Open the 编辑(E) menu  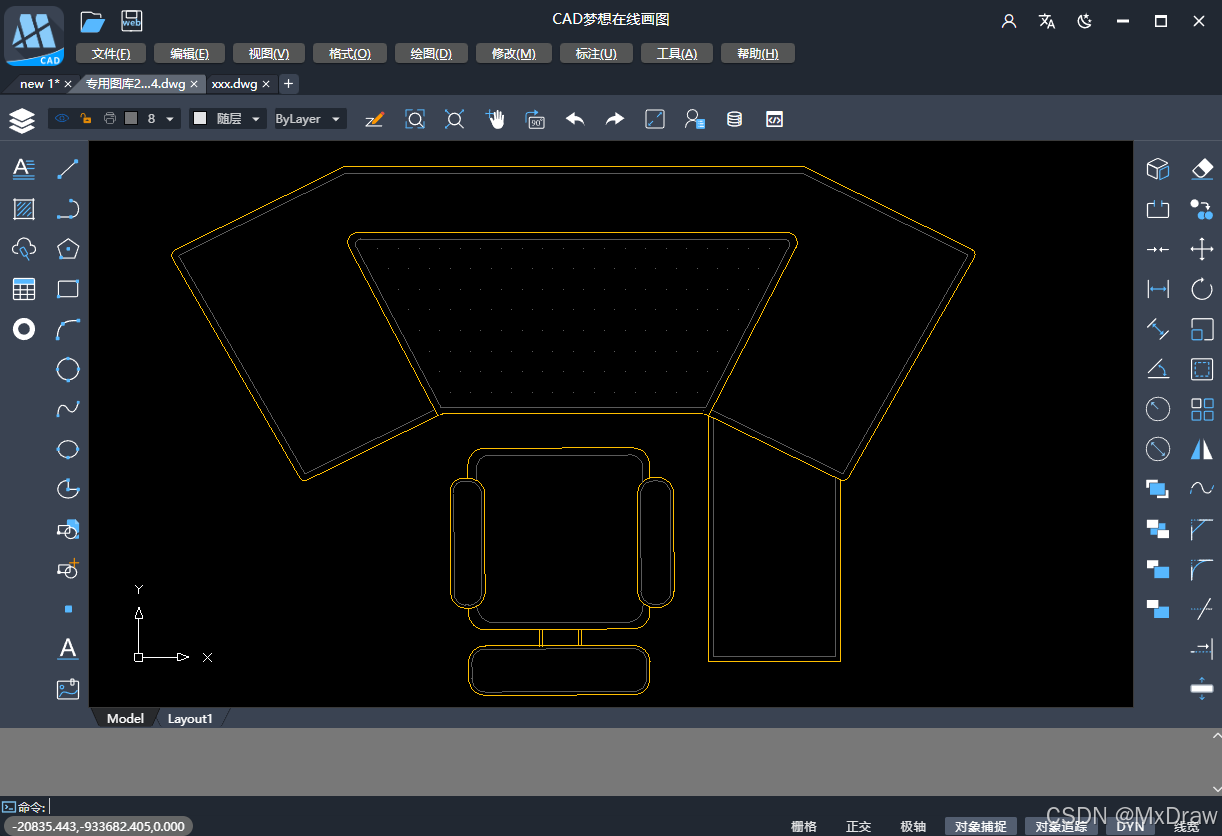coord(190,54)
